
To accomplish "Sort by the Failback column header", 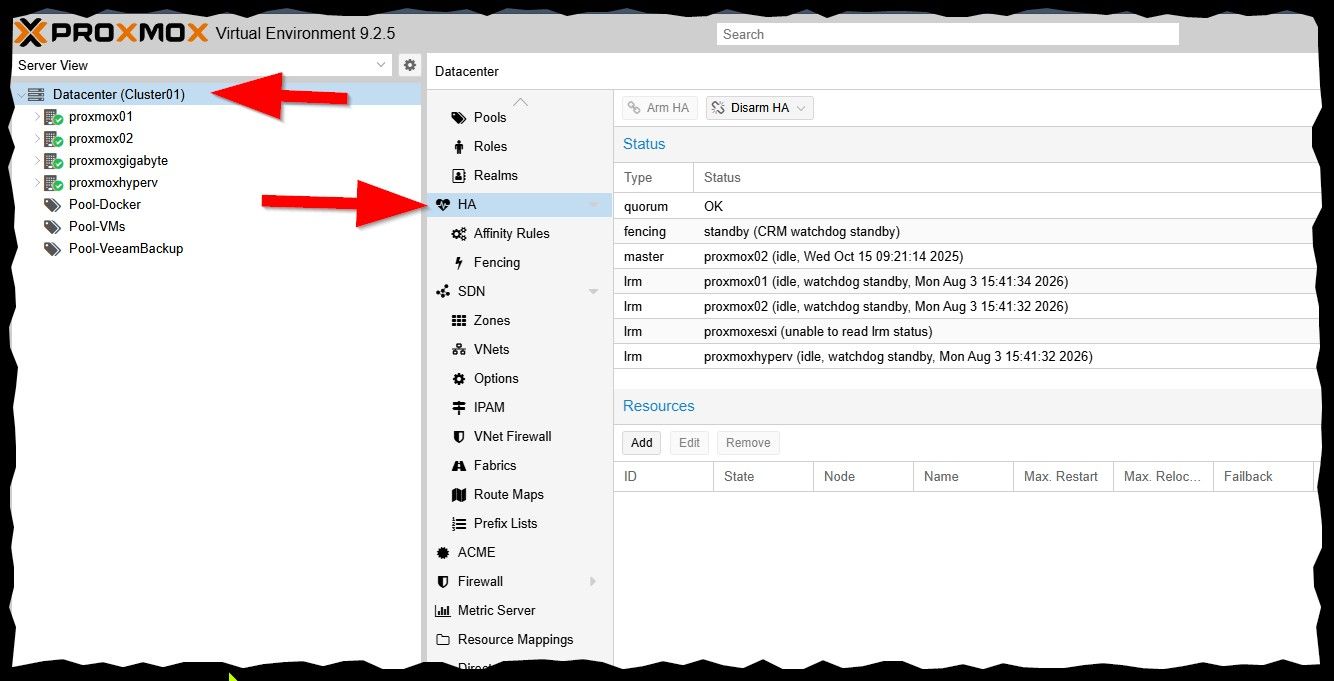I will (1264, 477).
